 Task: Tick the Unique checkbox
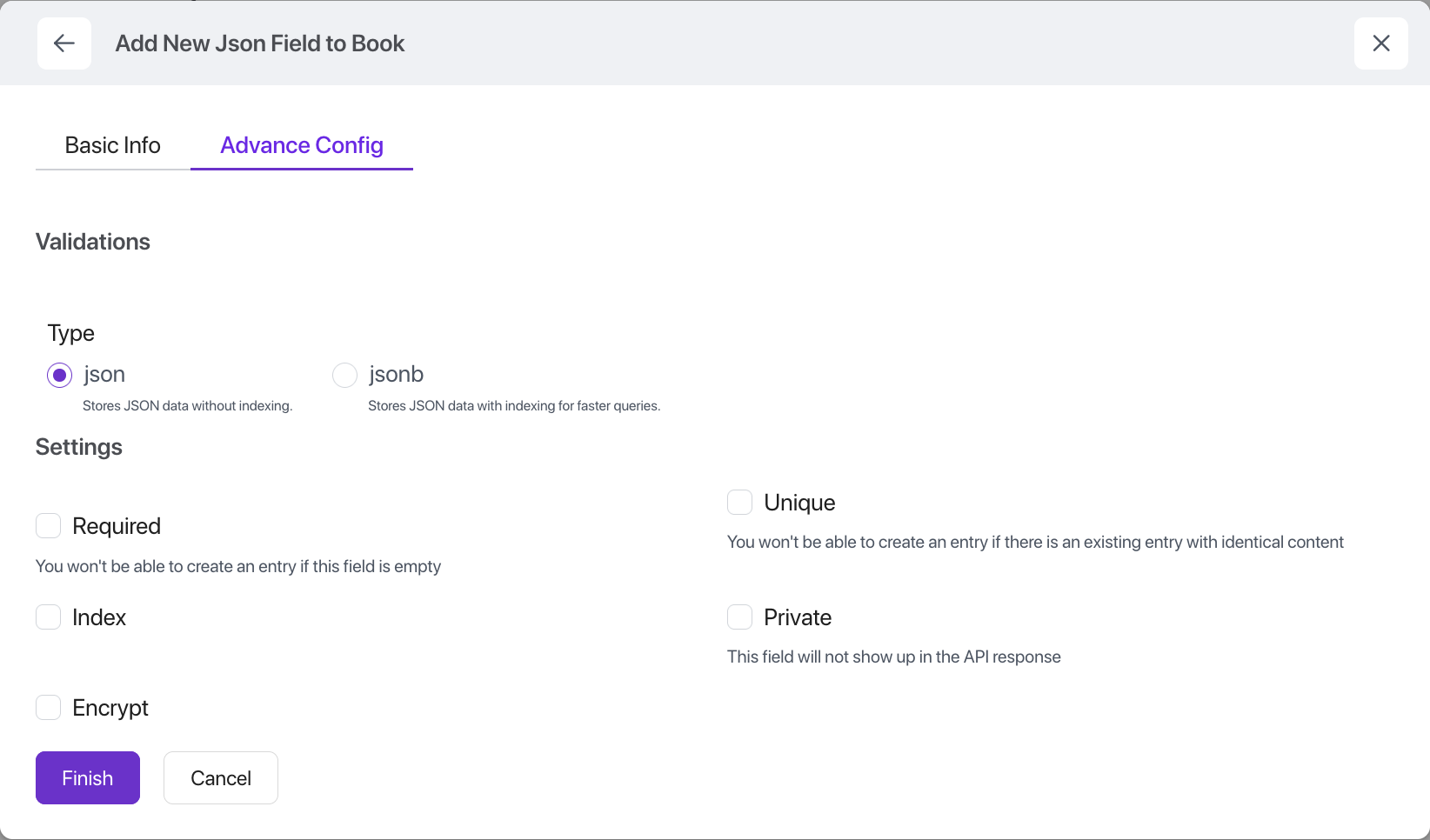739,503
